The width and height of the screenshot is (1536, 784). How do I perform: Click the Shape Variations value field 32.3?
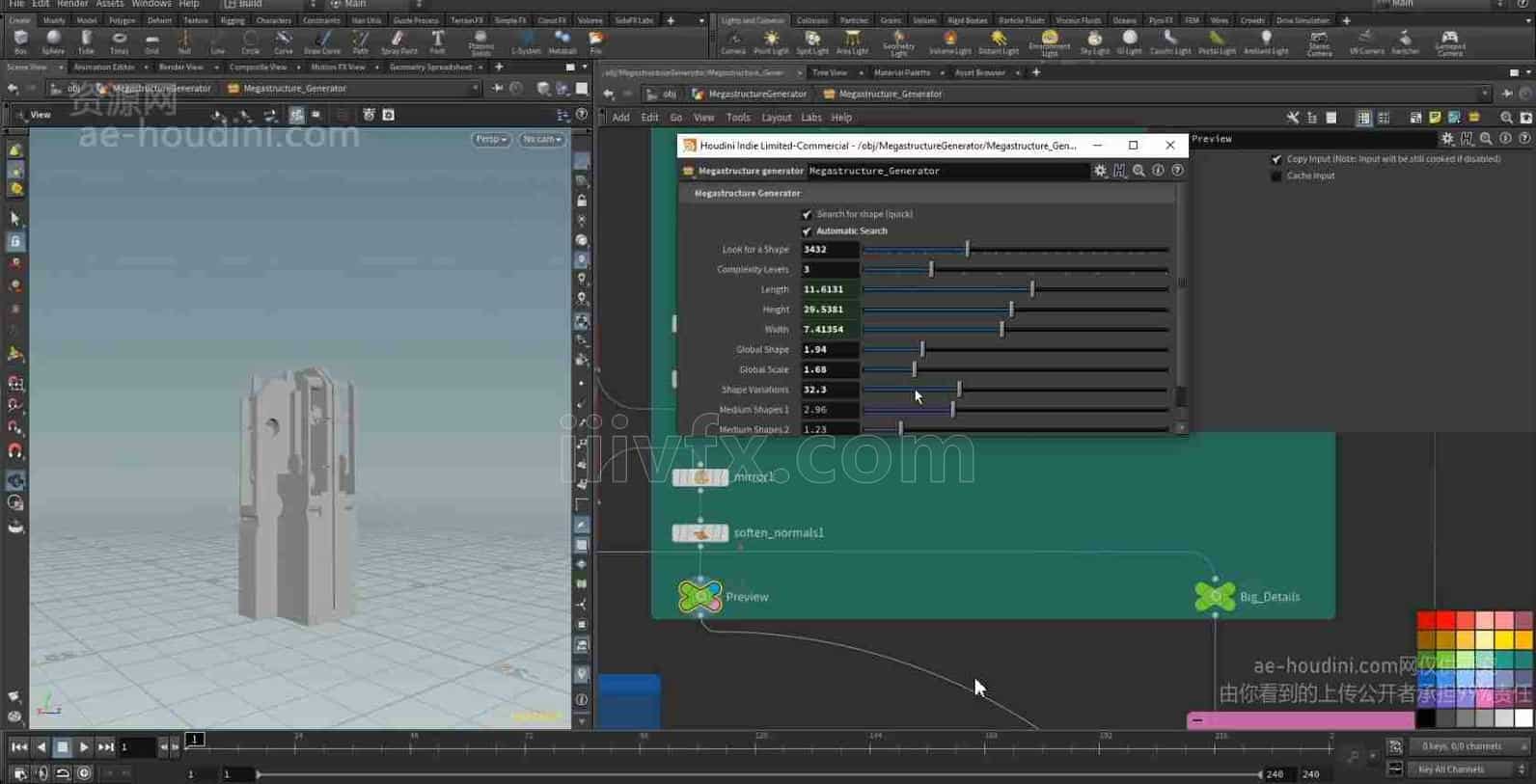point(829,390)
